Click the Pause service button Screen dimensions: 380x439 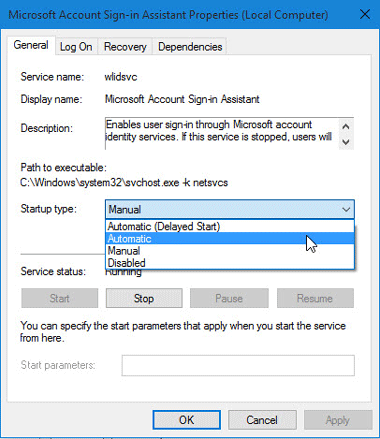tap(229, 298)
